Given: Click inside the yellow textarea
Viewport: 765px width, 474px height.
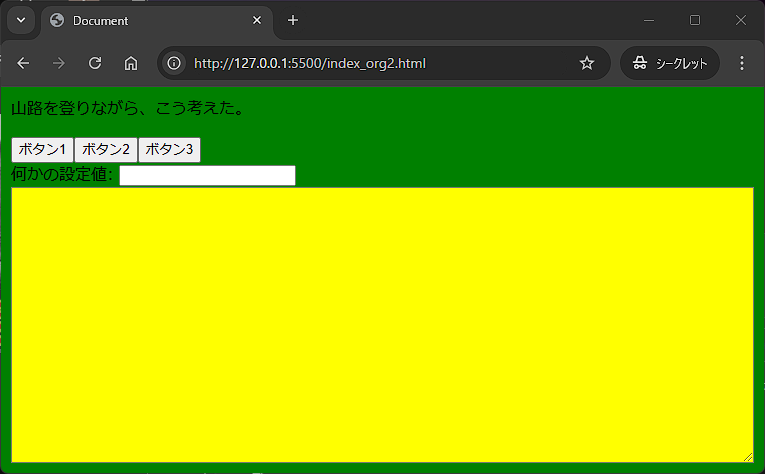Looking at the screenshot, I should coord(382,325).
